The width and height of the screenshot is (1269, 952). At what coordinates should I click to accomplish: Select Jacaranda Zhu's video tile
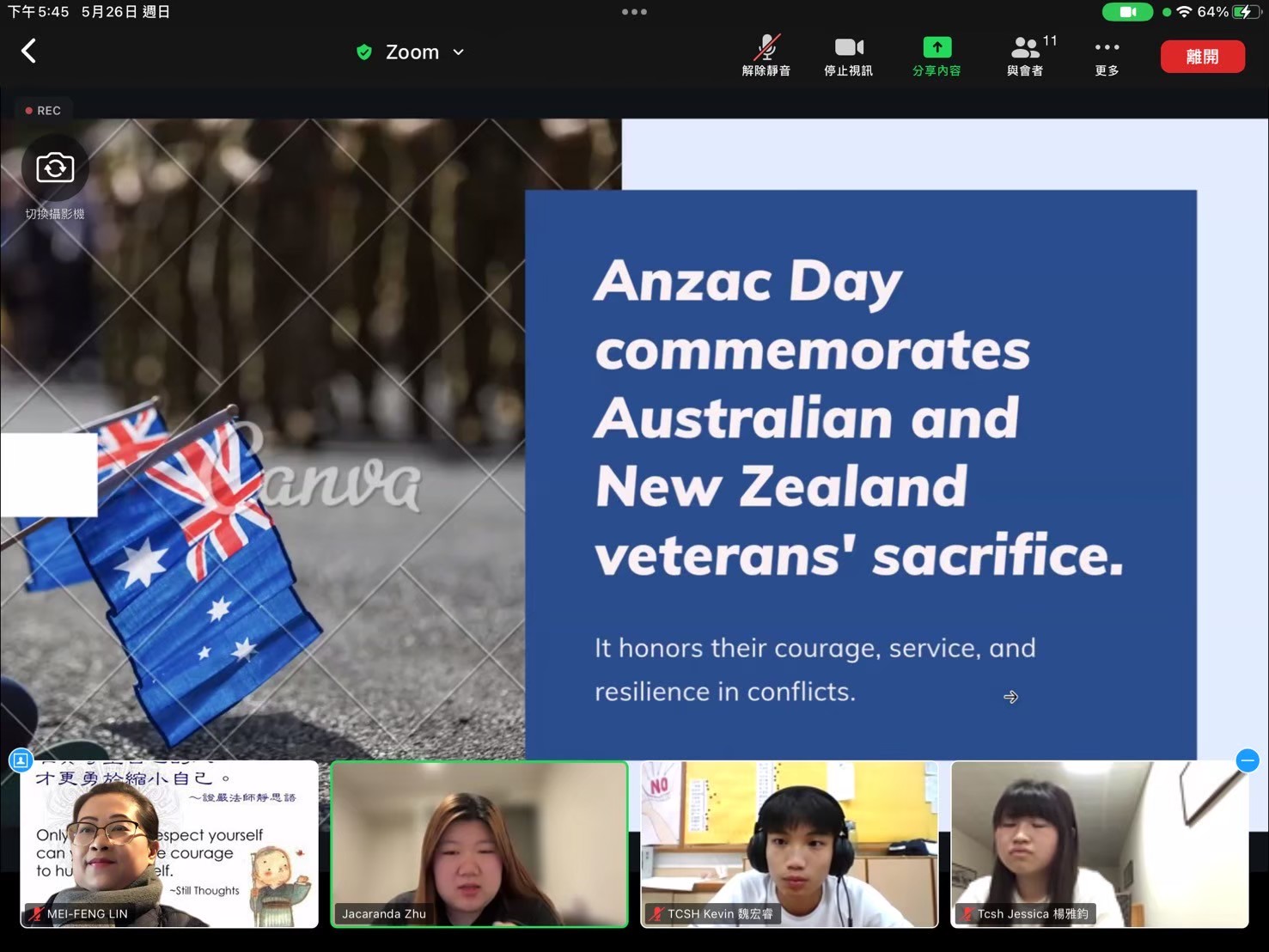click(x=479, y=844)
